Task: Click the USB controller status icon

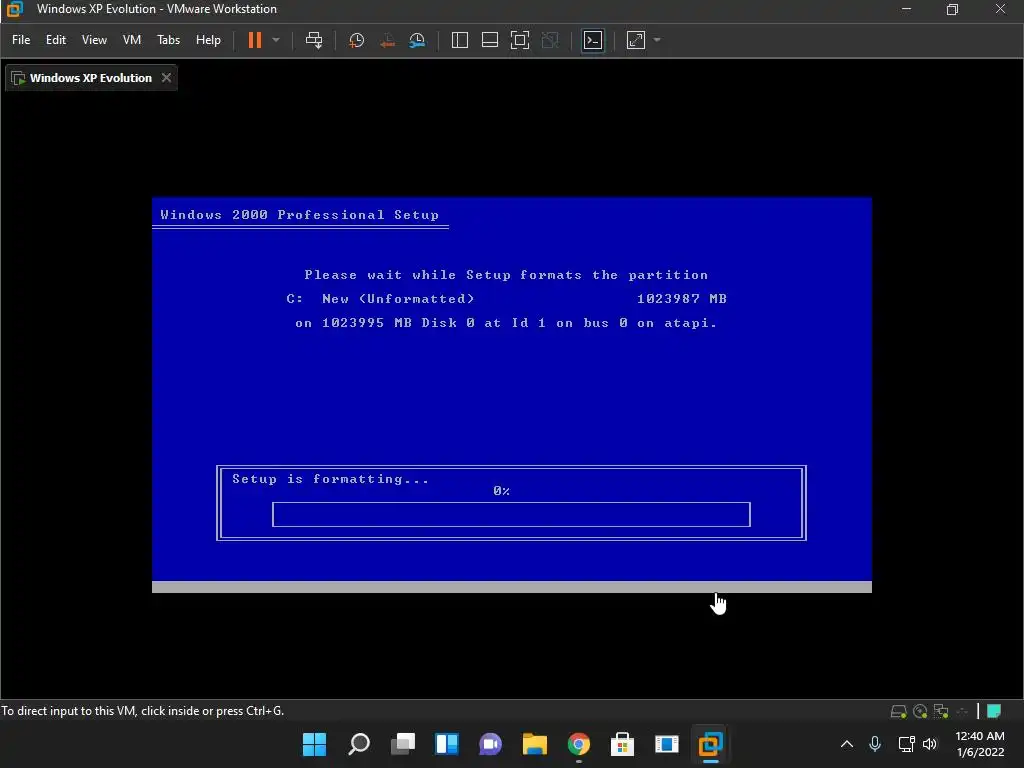Action: (x=963, y=711)
